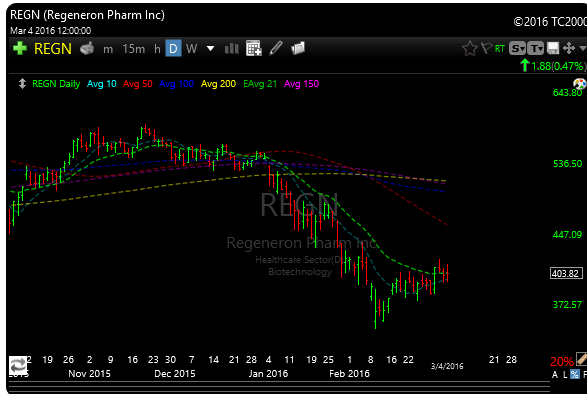The width and height of the screenshot is (587, 394).
Task: Toggle the flag marker icon
Action: pyautogui.click(x=486, y=48)
